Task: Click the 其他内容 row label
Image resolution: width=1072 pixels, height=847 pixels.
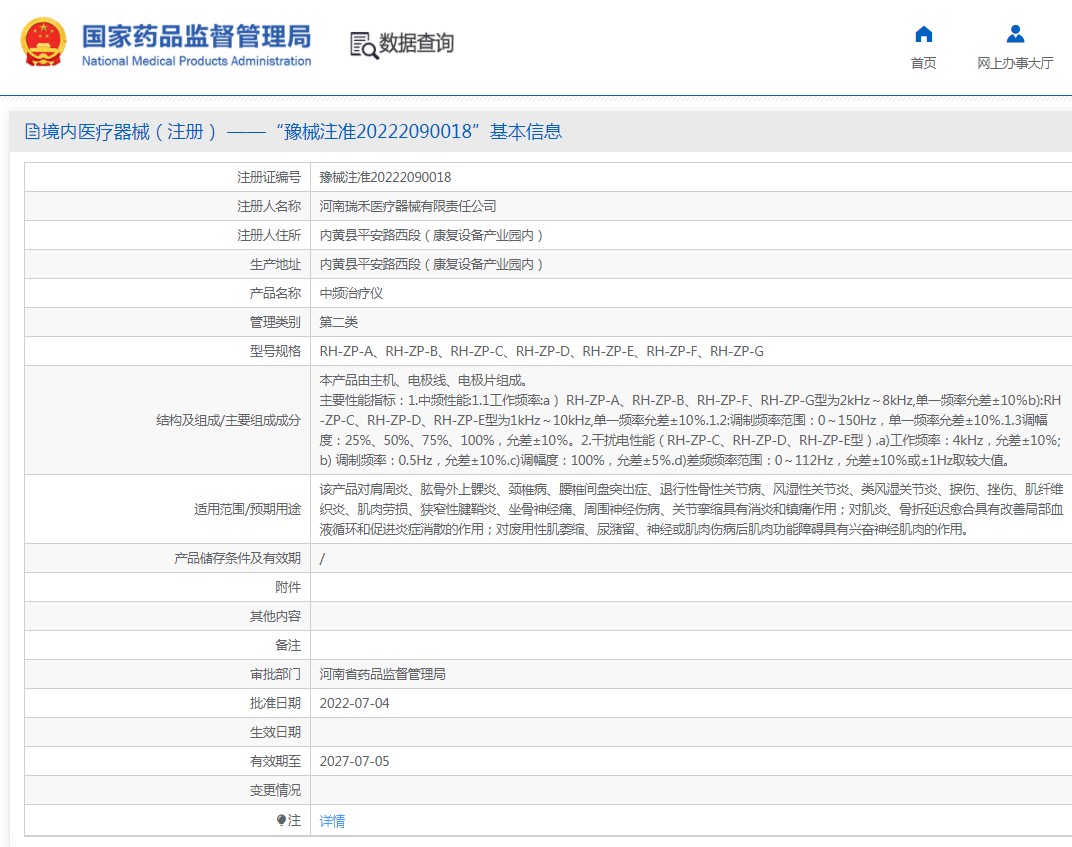Action: tap(275, 616)
